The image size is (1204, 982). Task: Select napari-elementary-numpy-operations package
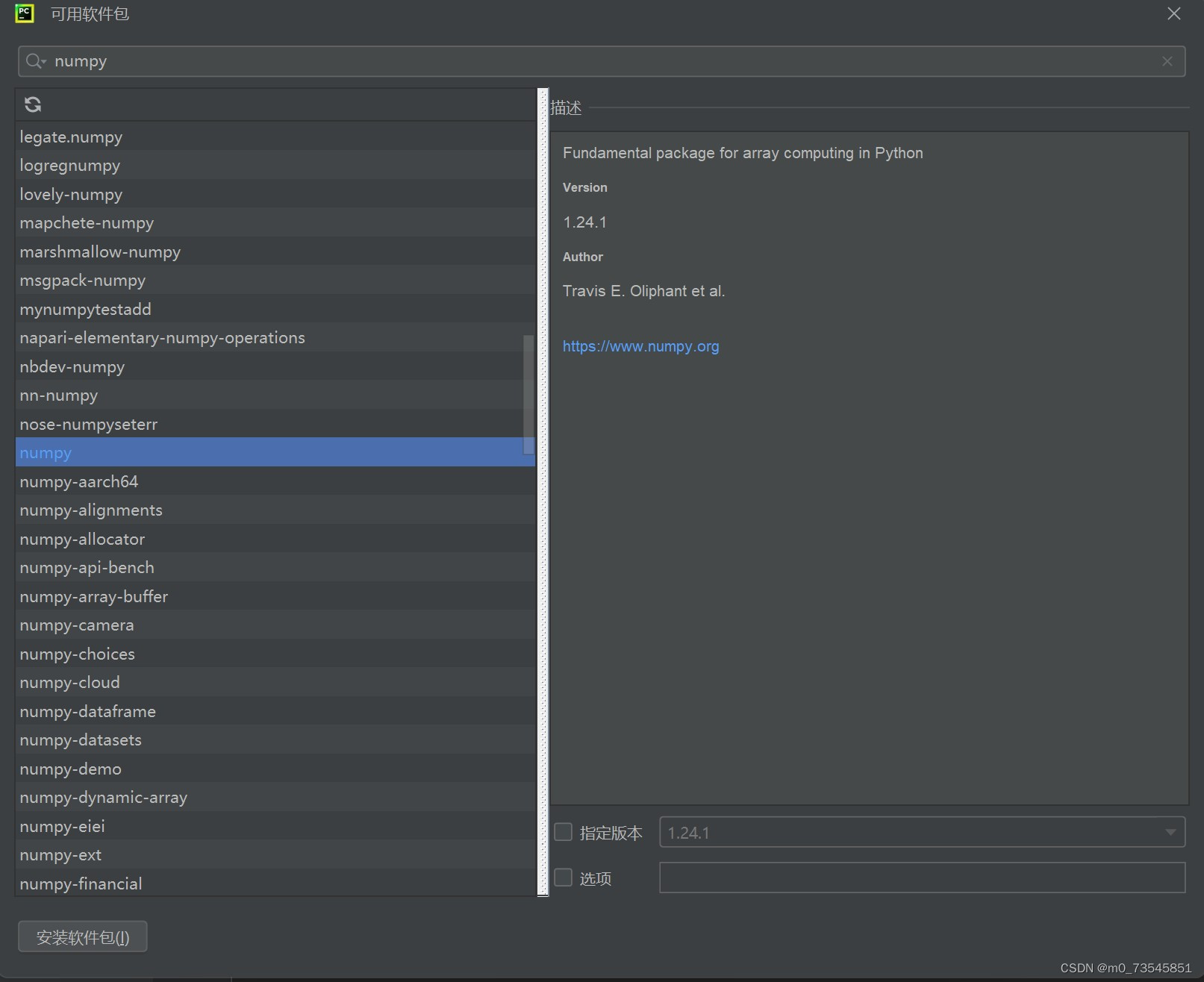click(x=275, y=337)
